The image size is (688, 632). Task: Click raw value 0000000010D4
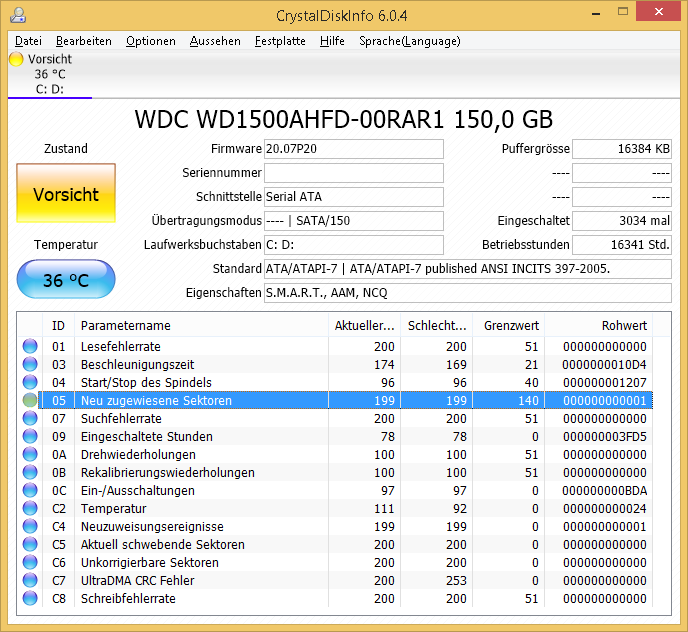tap(604, 365)
